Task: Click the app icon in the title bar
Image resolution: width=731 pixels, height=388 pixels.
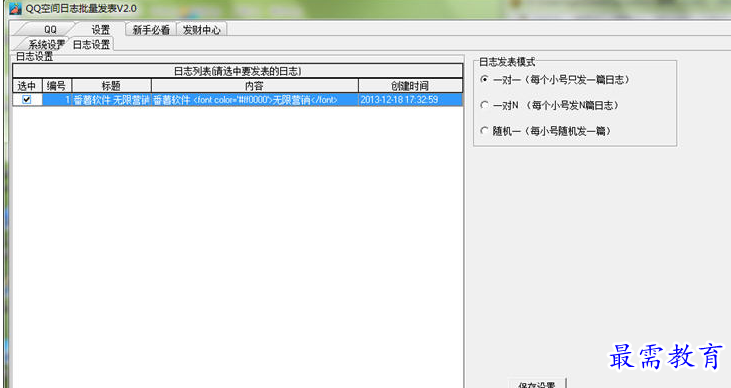Action: pos(15,8)
